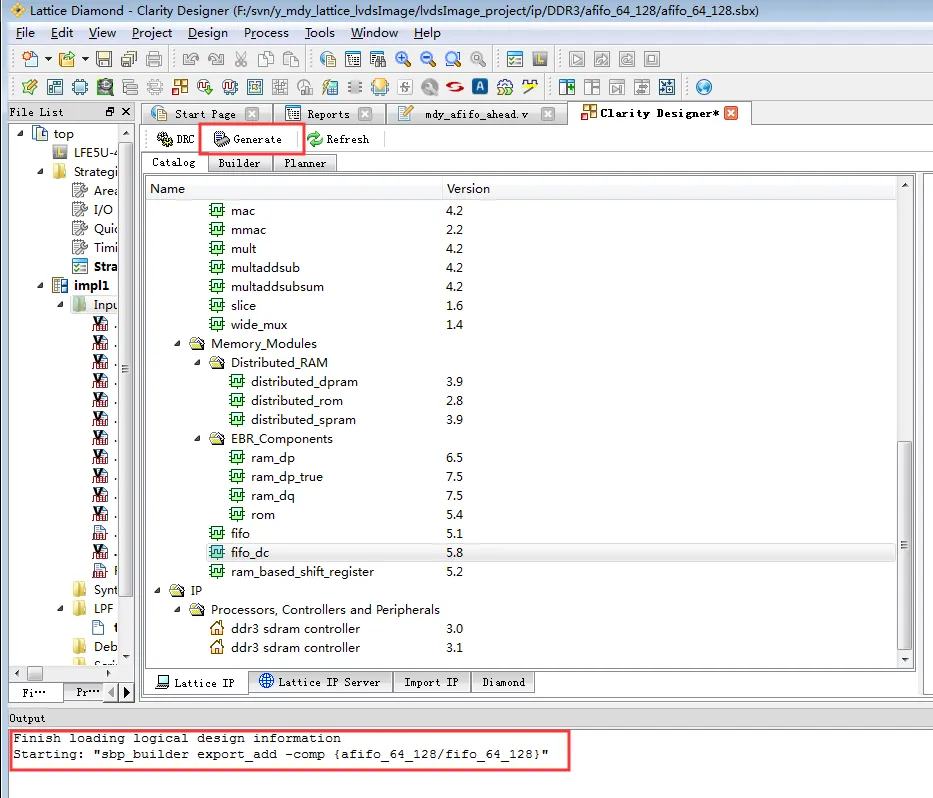Screen dimensions: 933x798
Task: Close the Clarity Designer tab
Action: coord(731,113)
